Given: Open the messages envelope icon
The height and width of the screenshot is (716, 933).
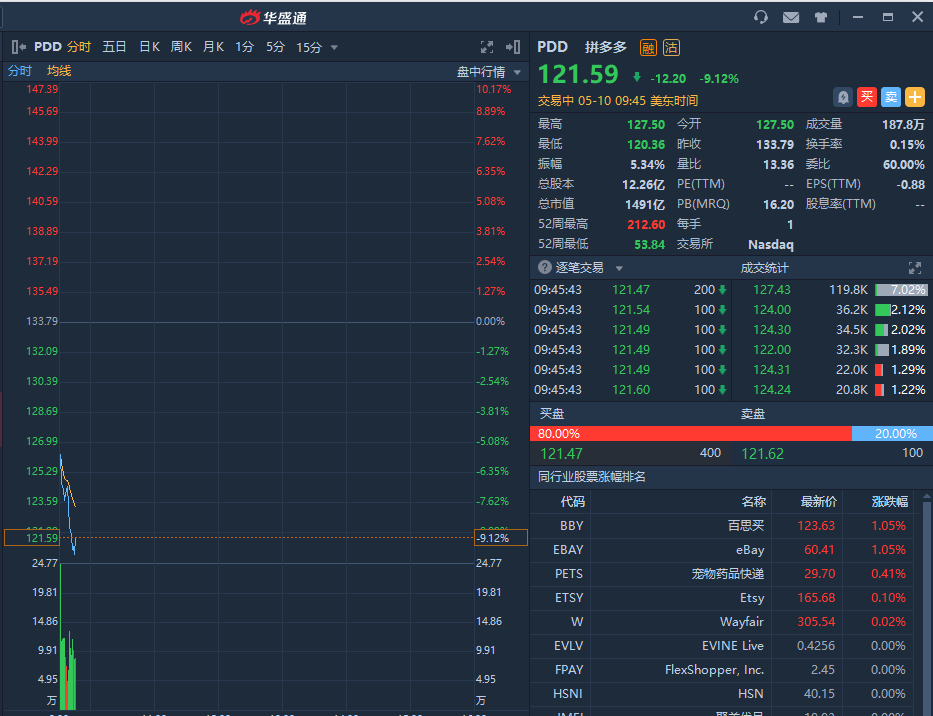Looking at the screenshot, I should tap(791, 17).
